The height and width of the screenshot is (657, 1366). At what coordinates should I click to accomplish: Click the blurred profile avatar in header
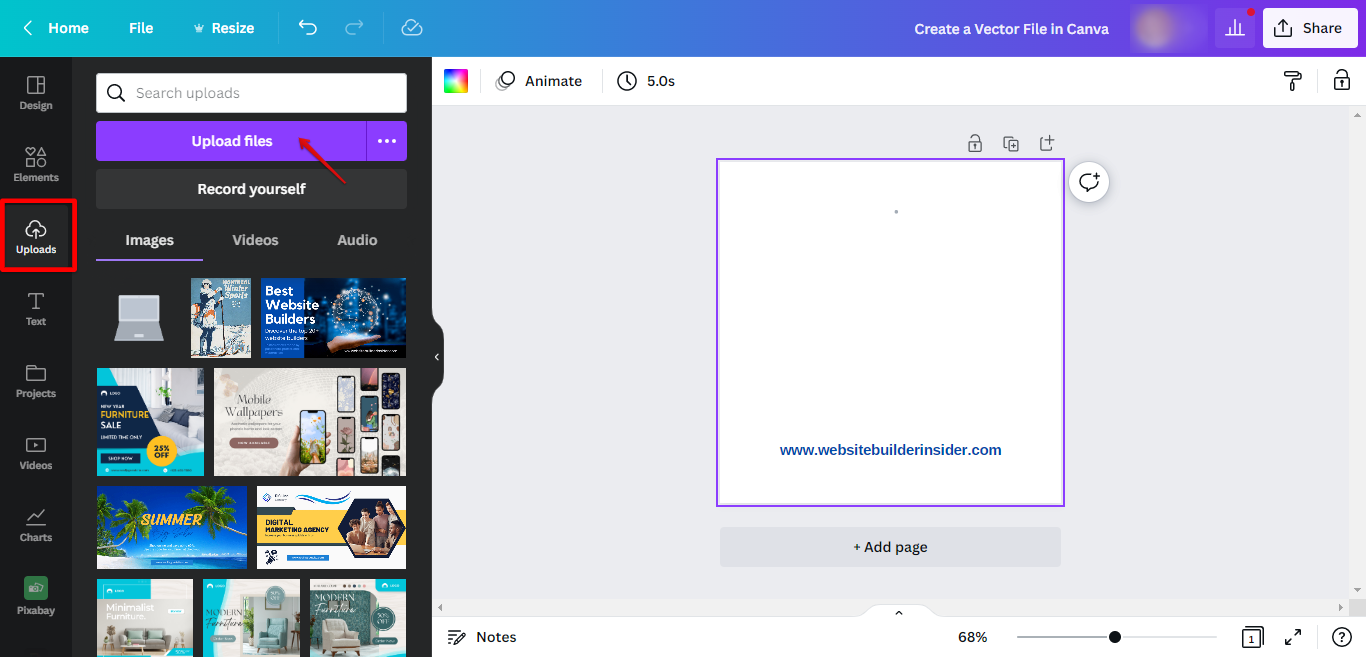point(1168,28)
